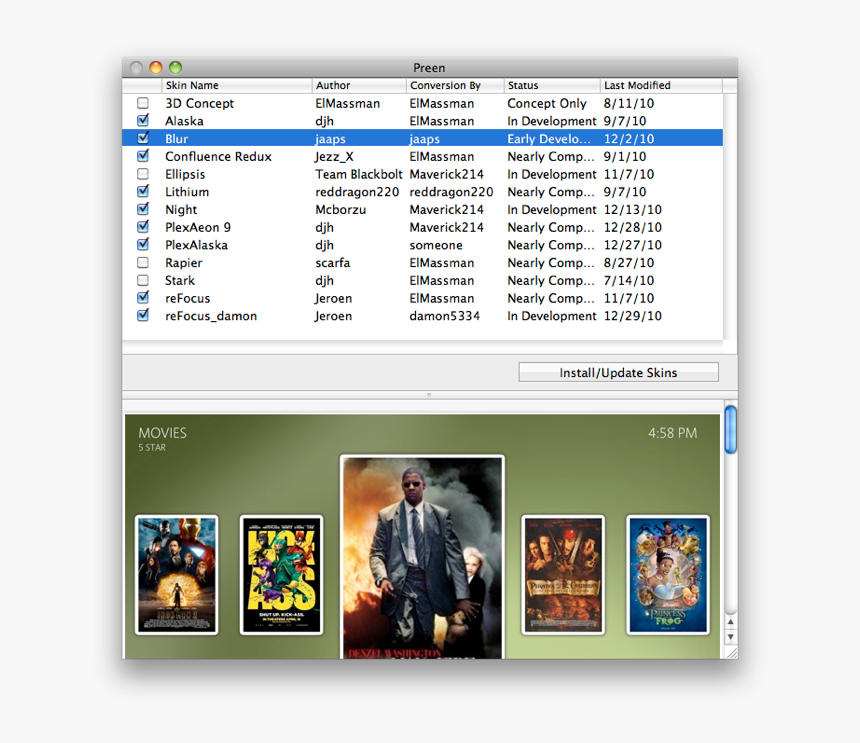Click the Denzel Washington center poster
Image resolution: width=860 pixels, height=743 pixels.
click(422, 557)
